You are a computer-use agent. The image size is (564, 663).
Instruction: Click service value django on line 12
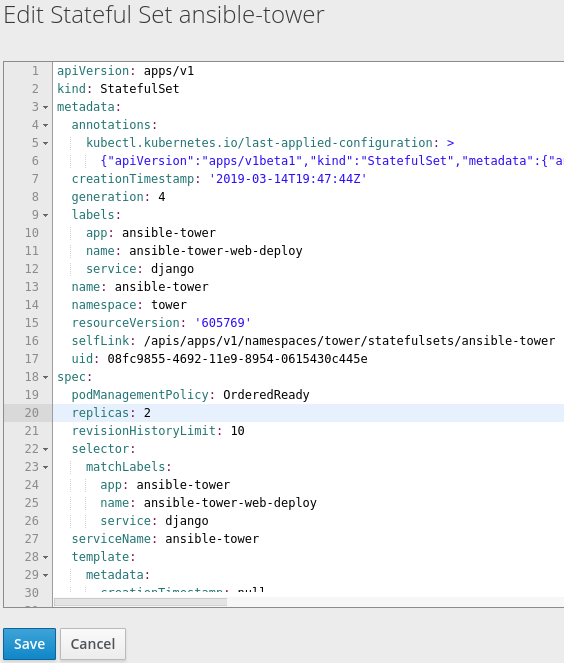[x=172, y=269]
